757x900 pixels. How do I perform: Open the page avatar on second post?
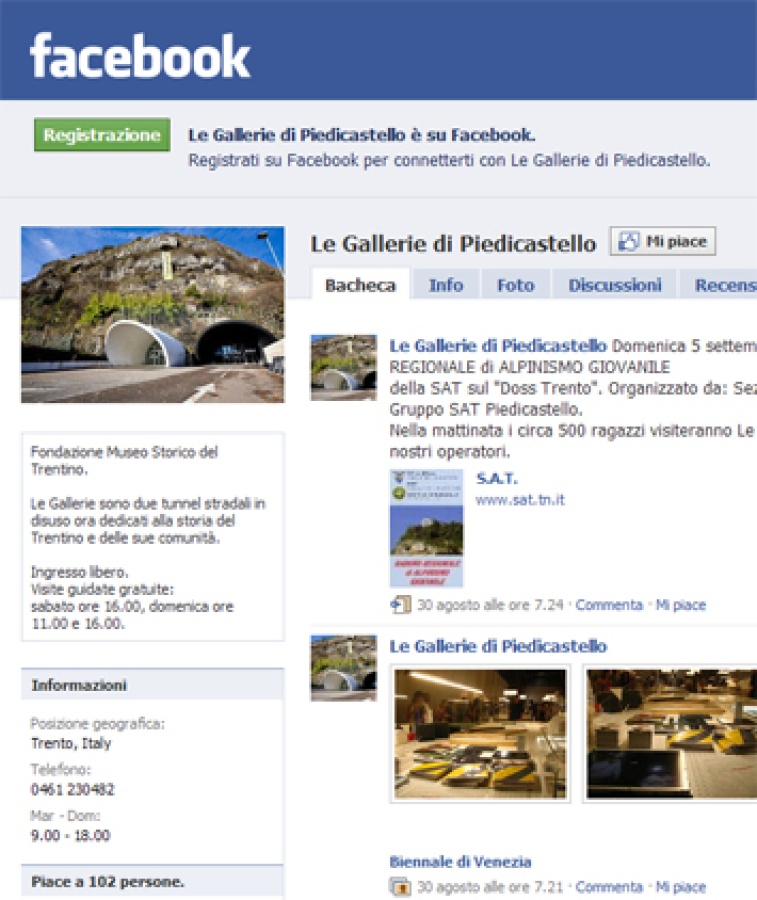coord(344,668)
